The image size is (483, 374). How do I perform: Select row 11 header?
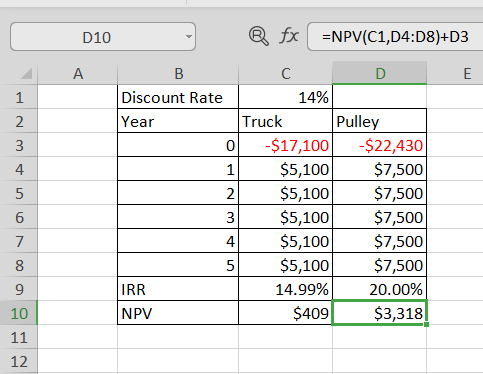[x=19, y=337]
